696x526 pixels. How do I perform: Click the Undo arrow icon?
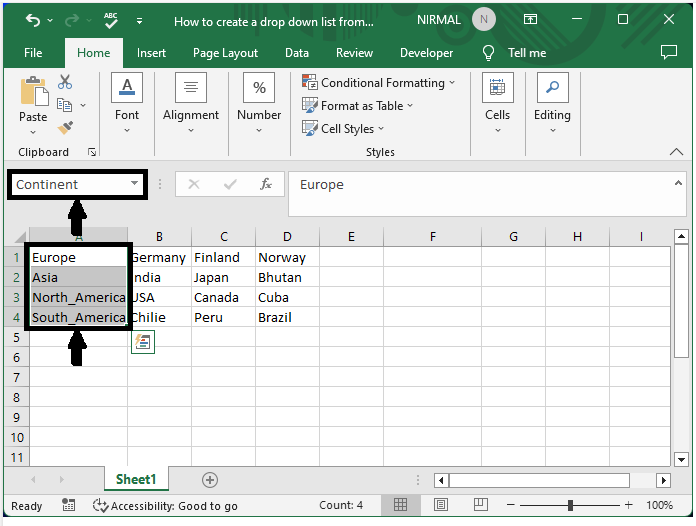click(x=33, y=20)
